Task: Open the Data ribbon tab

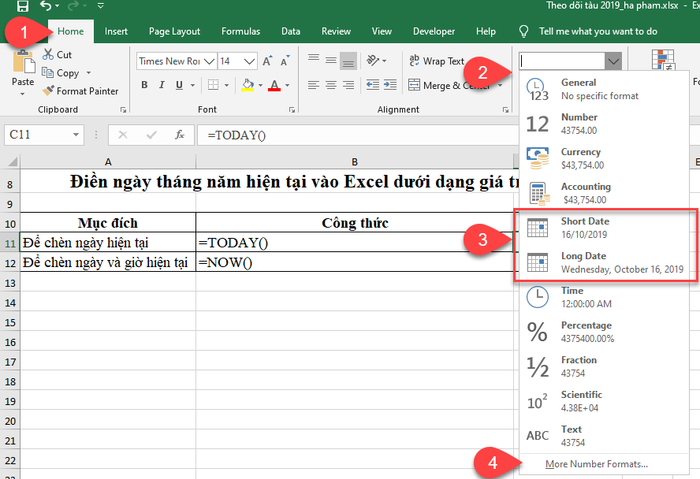Action: click(291, 31)
